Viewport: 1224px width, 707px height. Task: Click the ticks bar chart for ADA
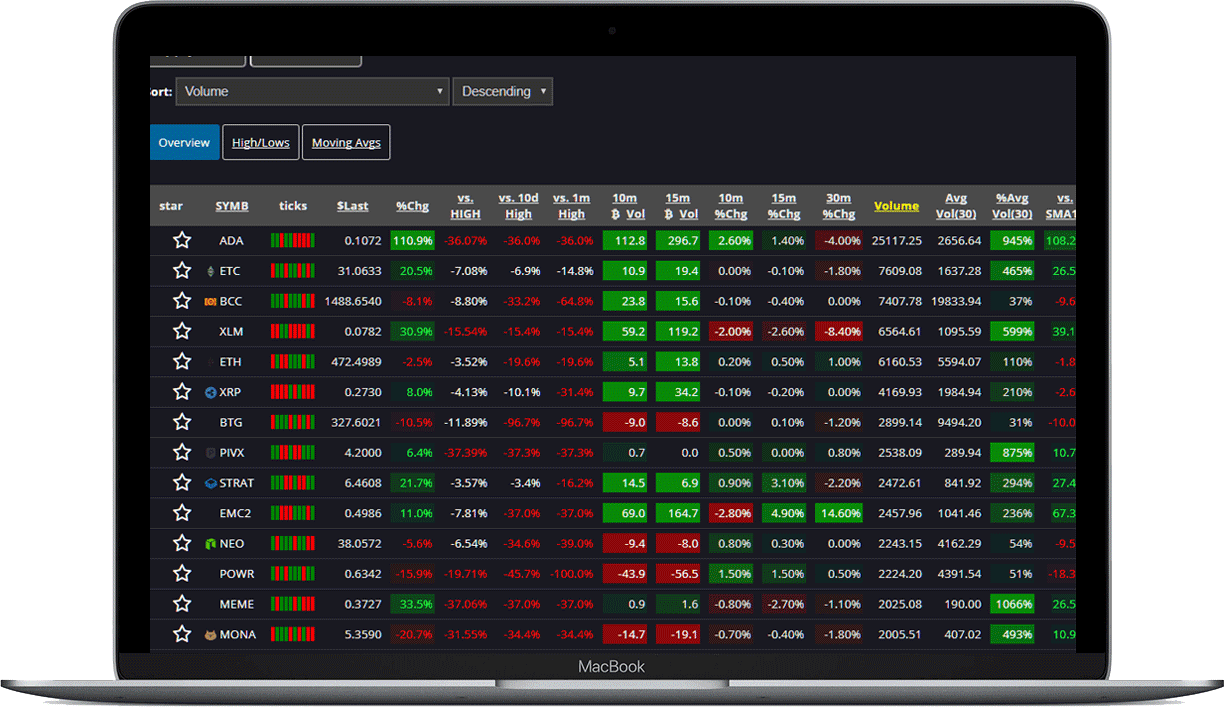(x=292, y=240)
